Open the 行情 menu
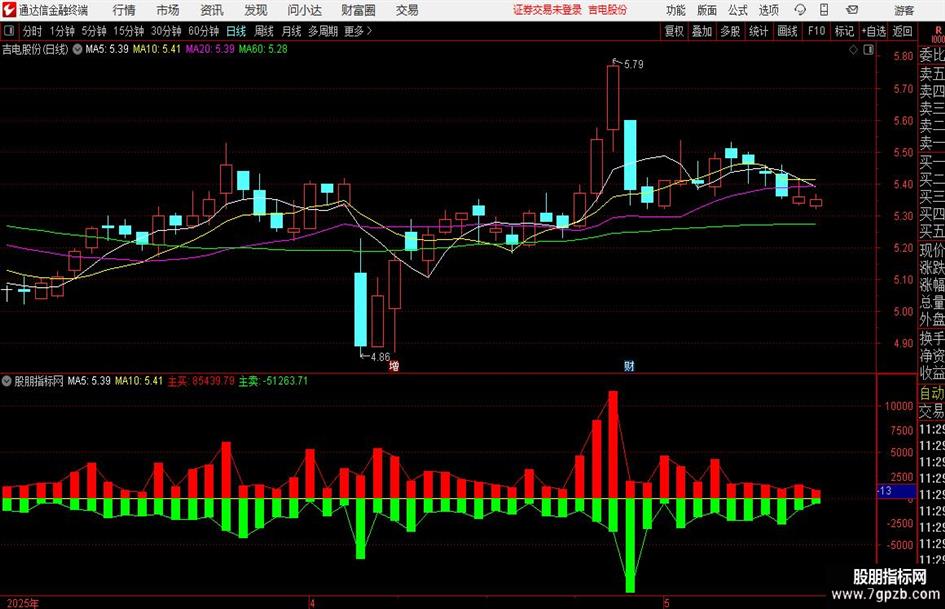 (x=124, y=10)
